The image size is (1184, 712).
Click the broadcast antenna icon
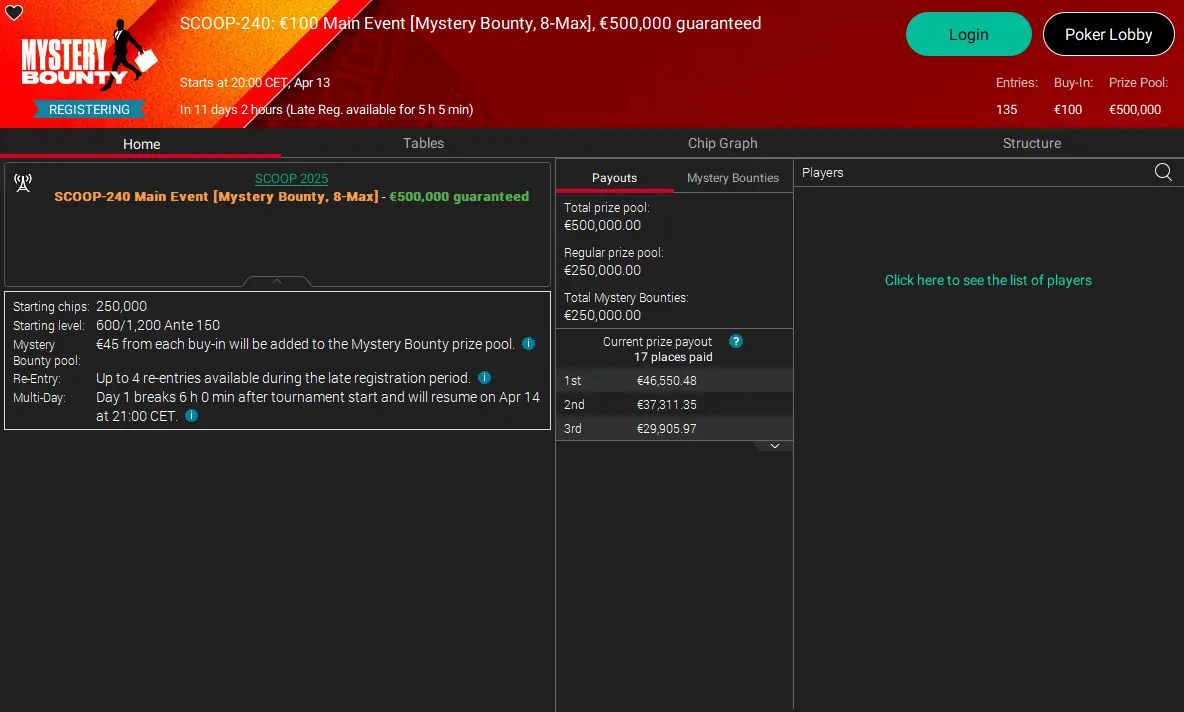tap(23, 183)
